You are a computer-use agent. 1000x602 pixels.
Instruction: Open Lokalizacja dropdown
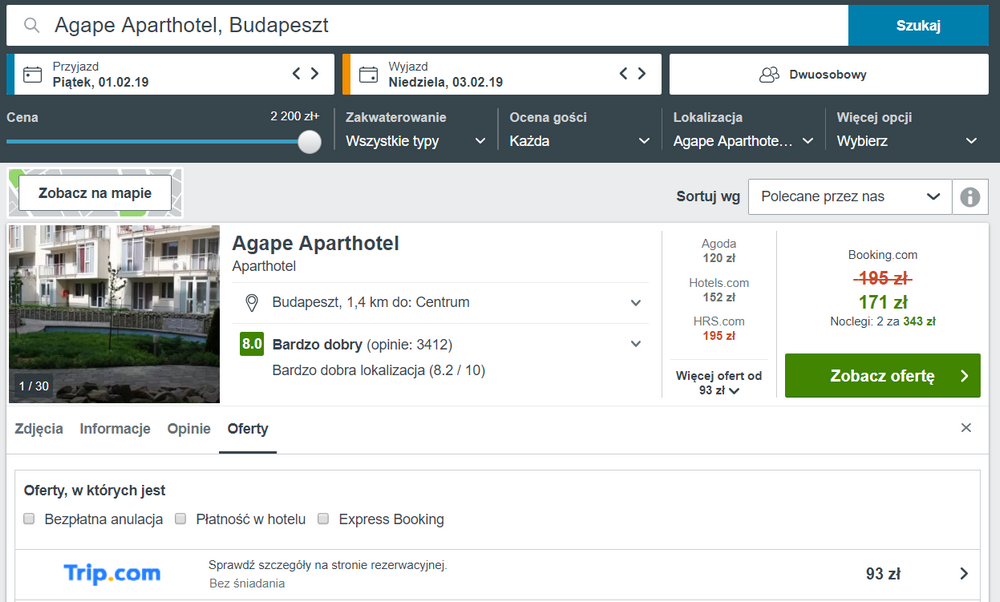tap(743, 141)
